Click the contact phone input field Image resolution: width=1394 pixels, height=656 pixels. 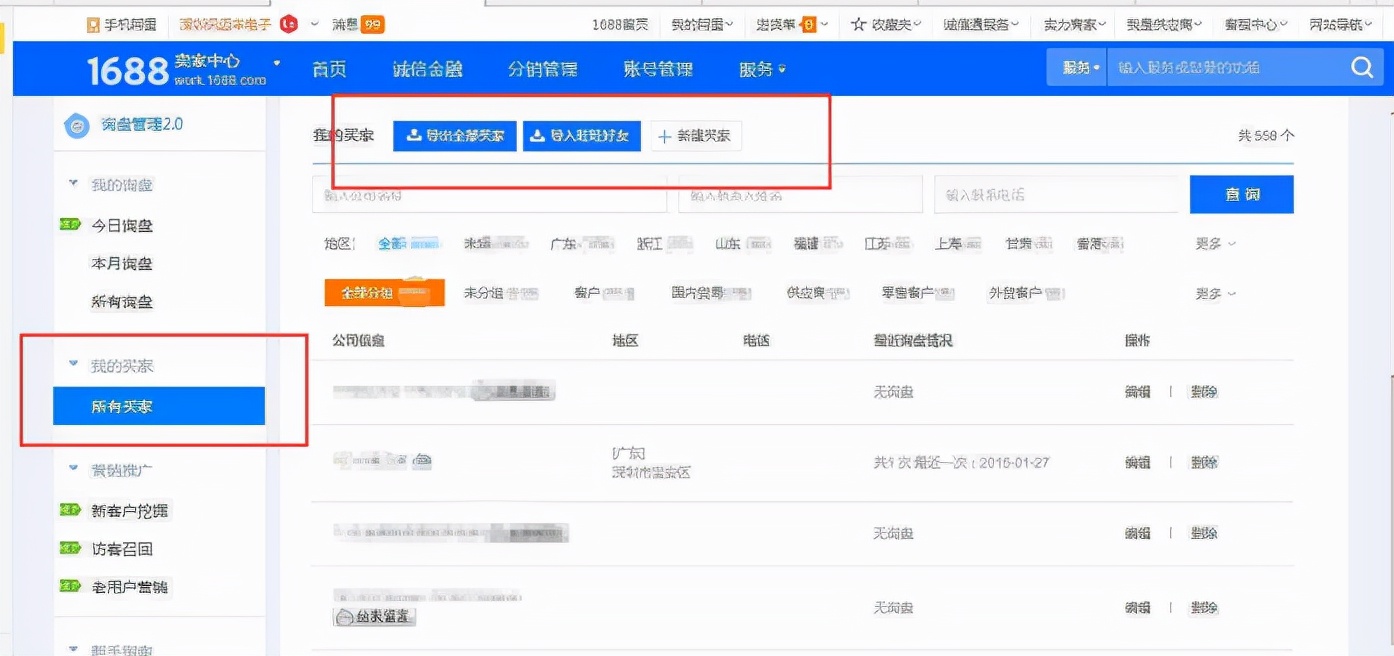point(1055,195)
